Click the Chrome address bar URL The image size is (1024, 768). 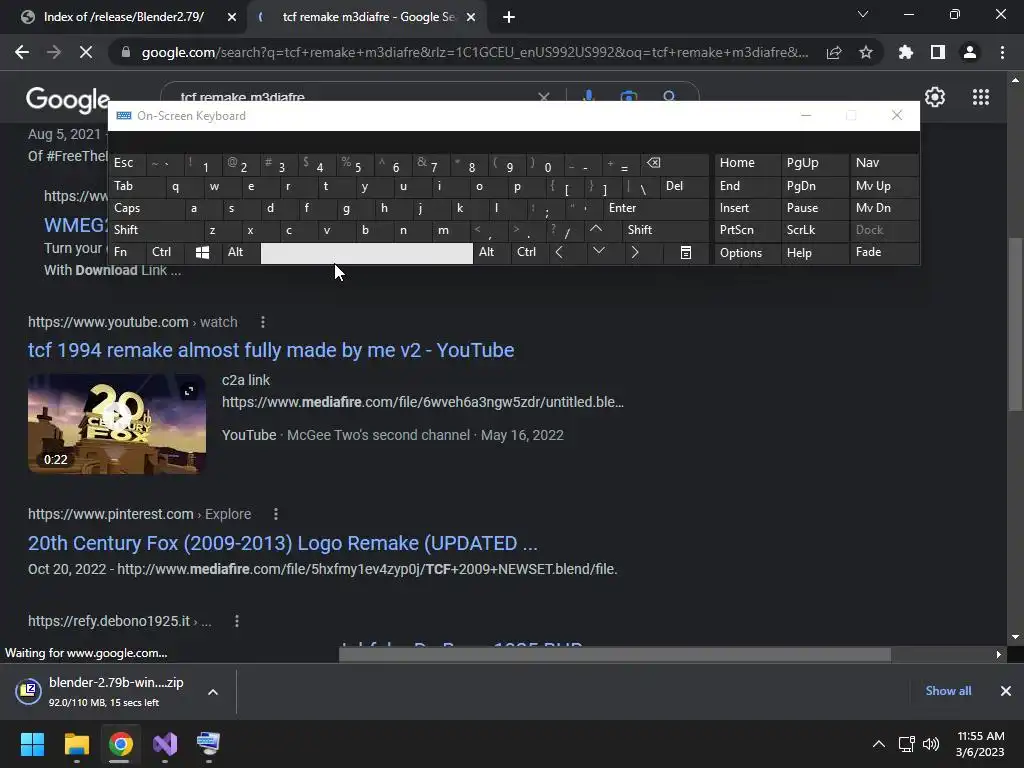click(x=475, y=52)
